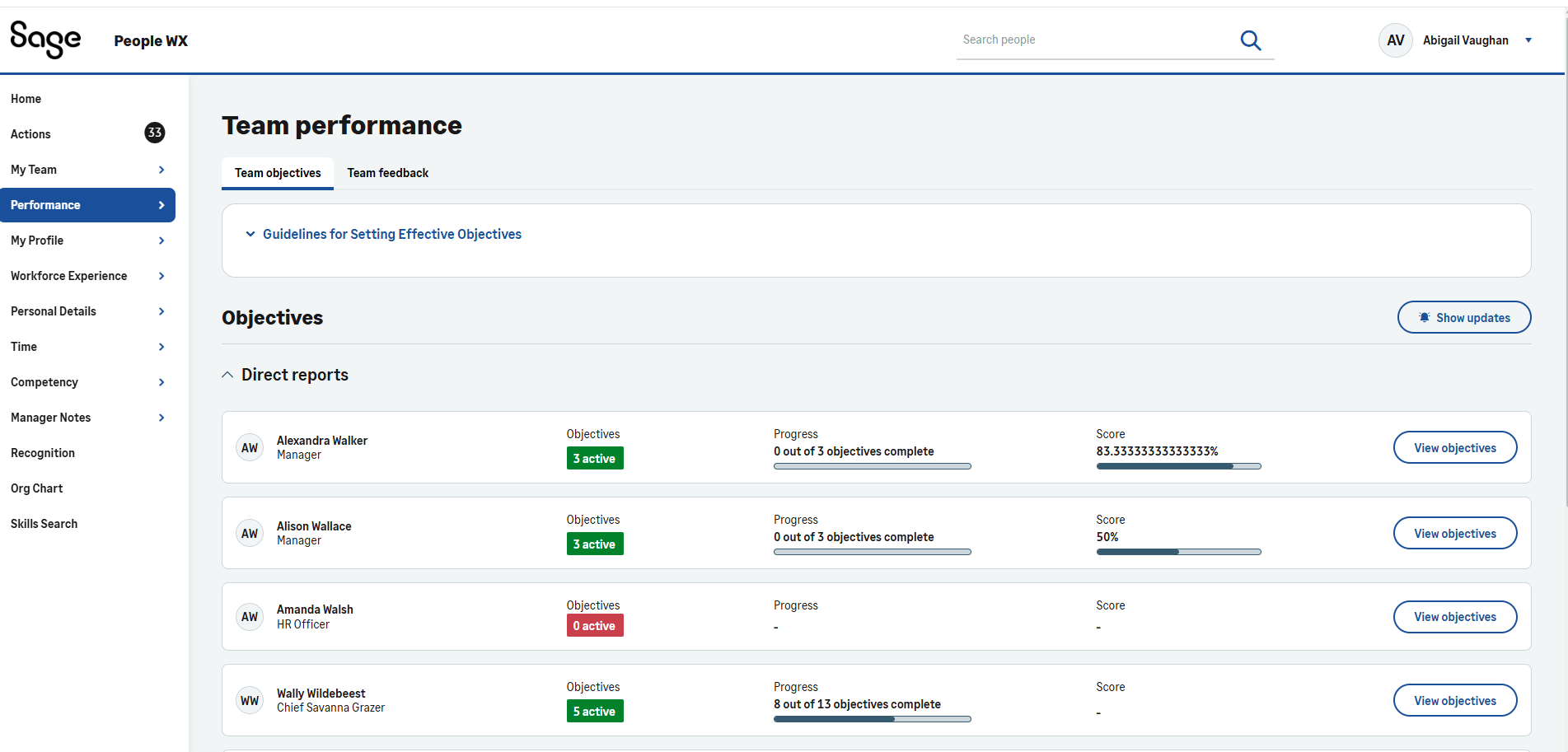
Task: Open the user account dropdown arrow
Action: 1528,40
